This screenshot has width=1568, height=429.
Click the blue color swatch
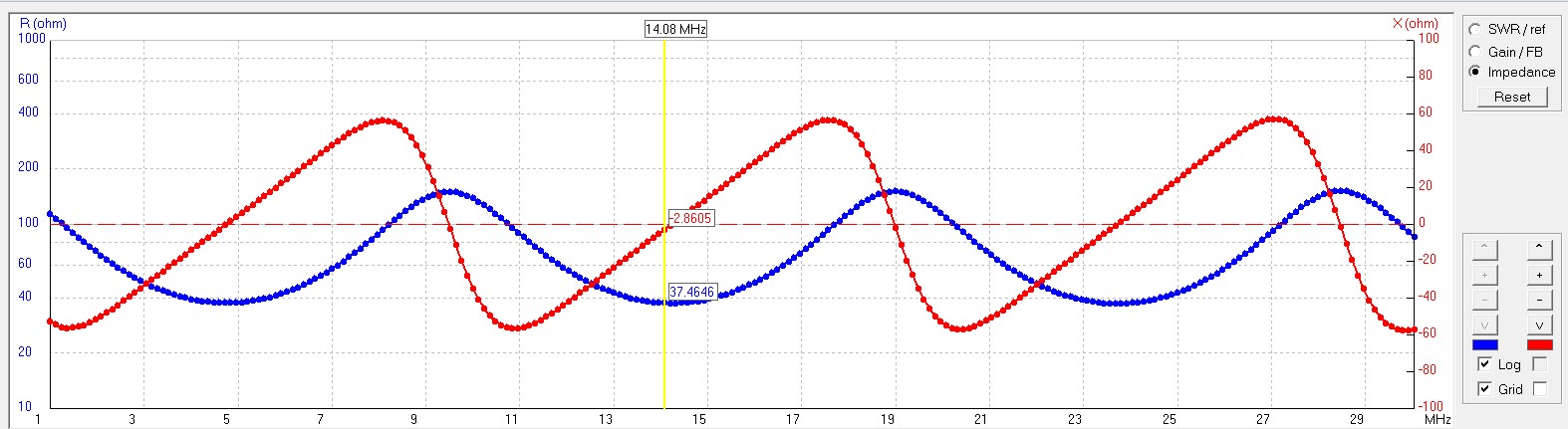[1484, 344]
